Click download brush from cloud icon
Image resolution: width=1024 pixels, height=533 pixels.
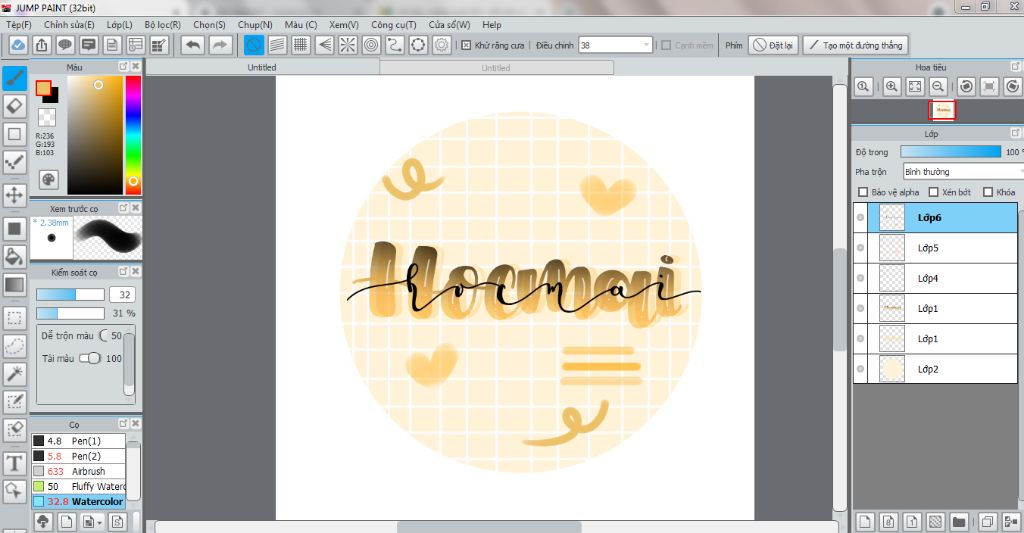point(43,521)
